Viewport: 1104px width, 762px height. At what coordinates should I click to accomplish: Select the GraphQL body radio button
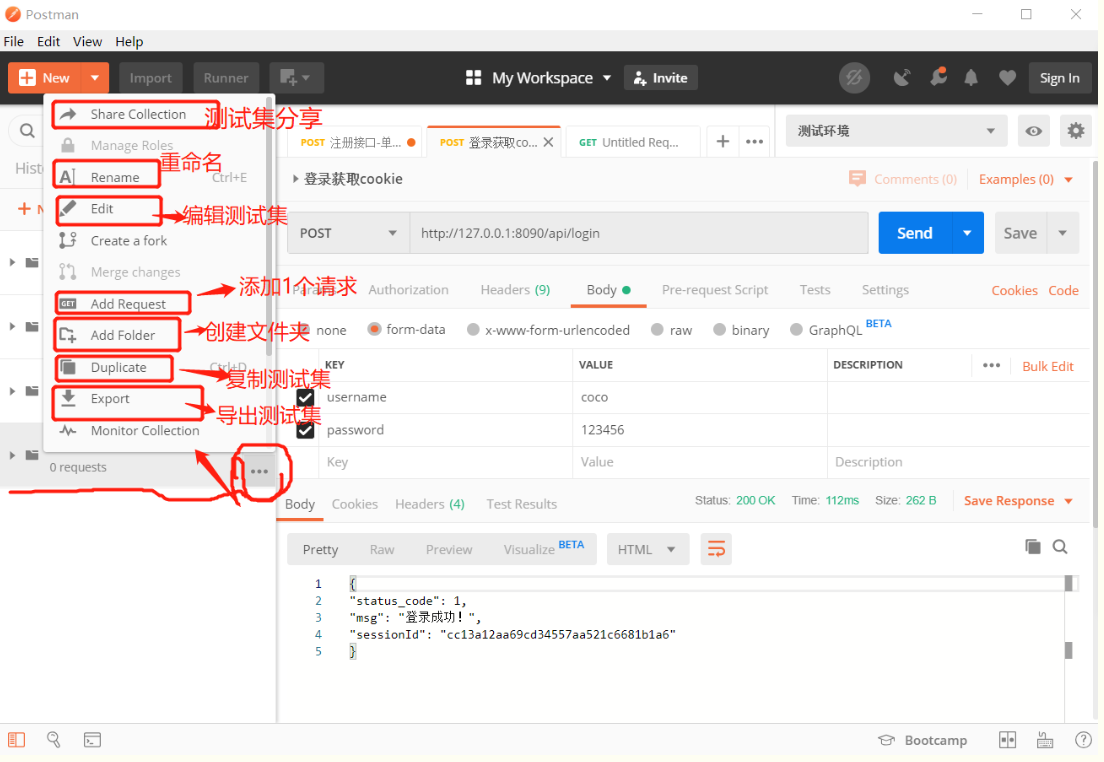click(796, 330)
